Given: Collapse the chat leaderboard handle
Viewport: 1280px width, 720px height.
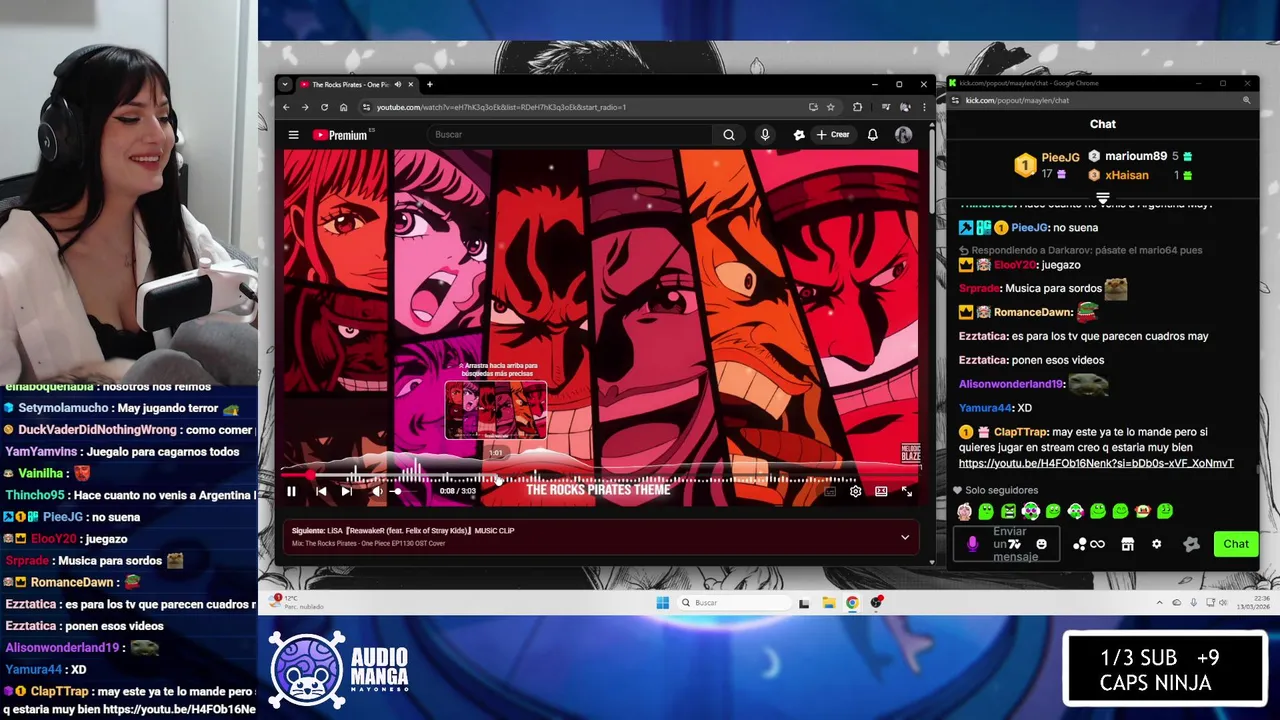Looking at the screenshot, I should (x=1103, y=197).
